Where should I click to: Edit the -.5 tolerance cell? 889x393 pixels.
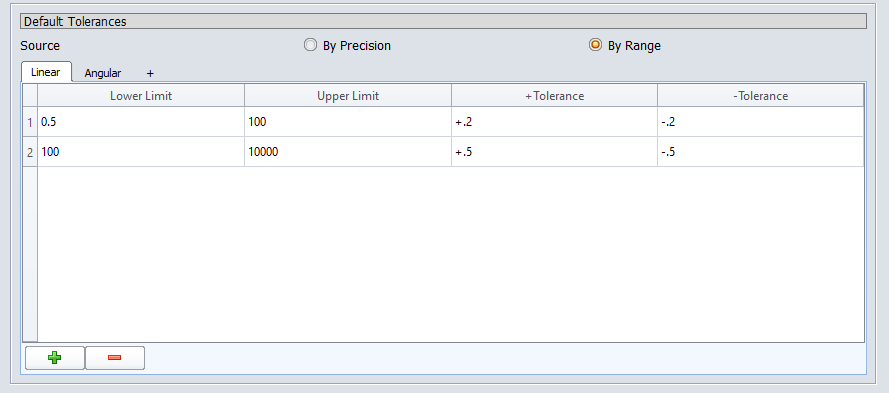(x=761, y=152)
